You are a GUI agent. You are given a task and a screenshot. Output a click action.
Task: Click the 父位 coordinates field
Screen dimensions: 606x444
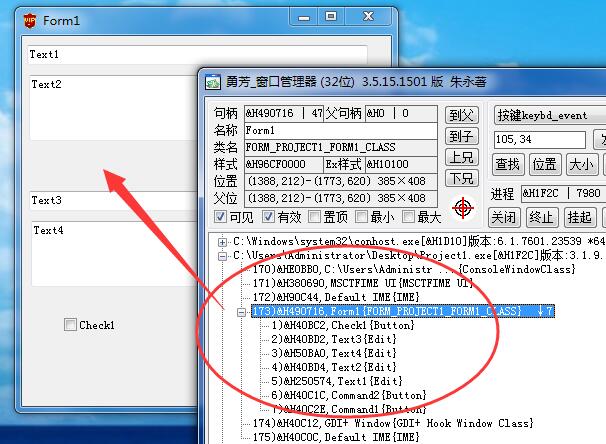tap(340, 199)
